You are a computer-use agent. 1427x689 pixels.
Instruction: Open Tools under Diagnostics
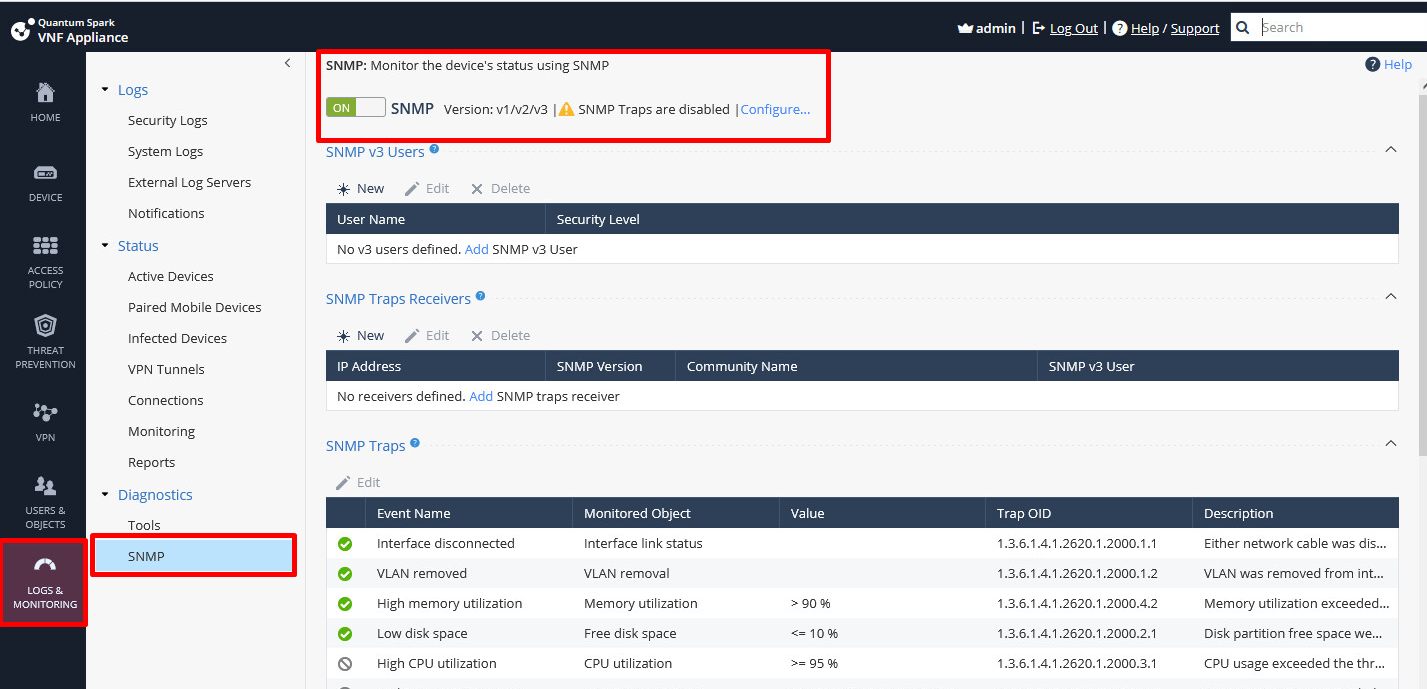[x=144, y=526]
